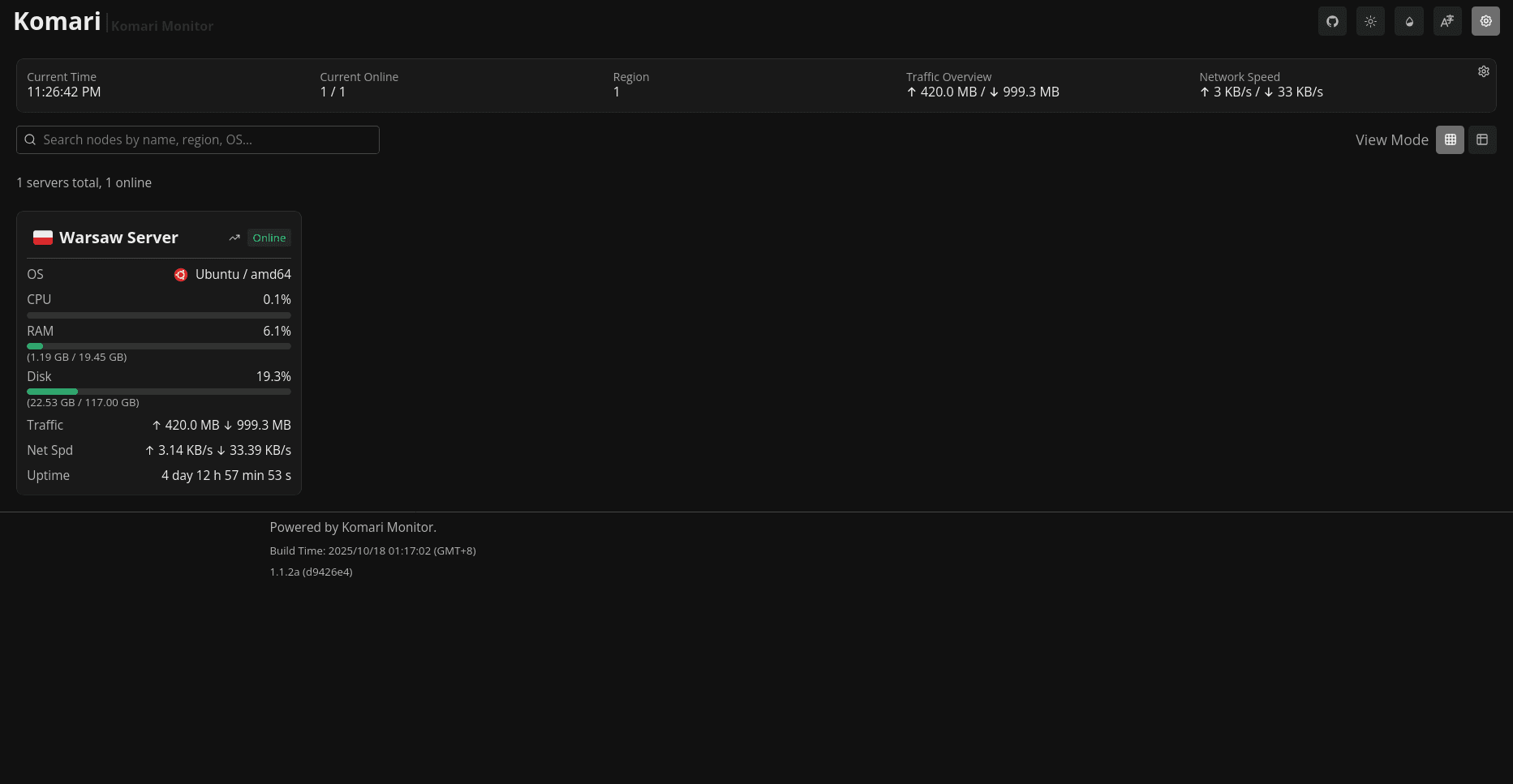The image size is (1513, 784).
Task: Toggle light theme with sun icon
Action: click(1370, 22)
